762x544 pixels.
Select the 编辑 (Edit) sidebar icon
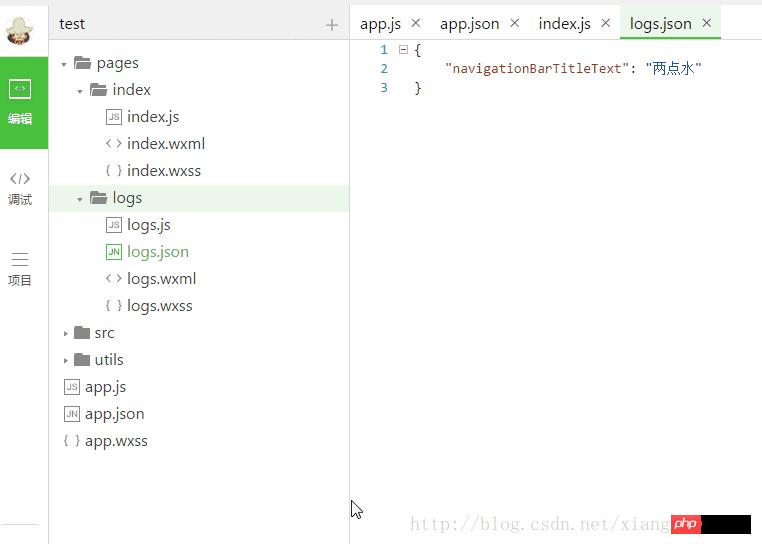click(x=21, y=102)
